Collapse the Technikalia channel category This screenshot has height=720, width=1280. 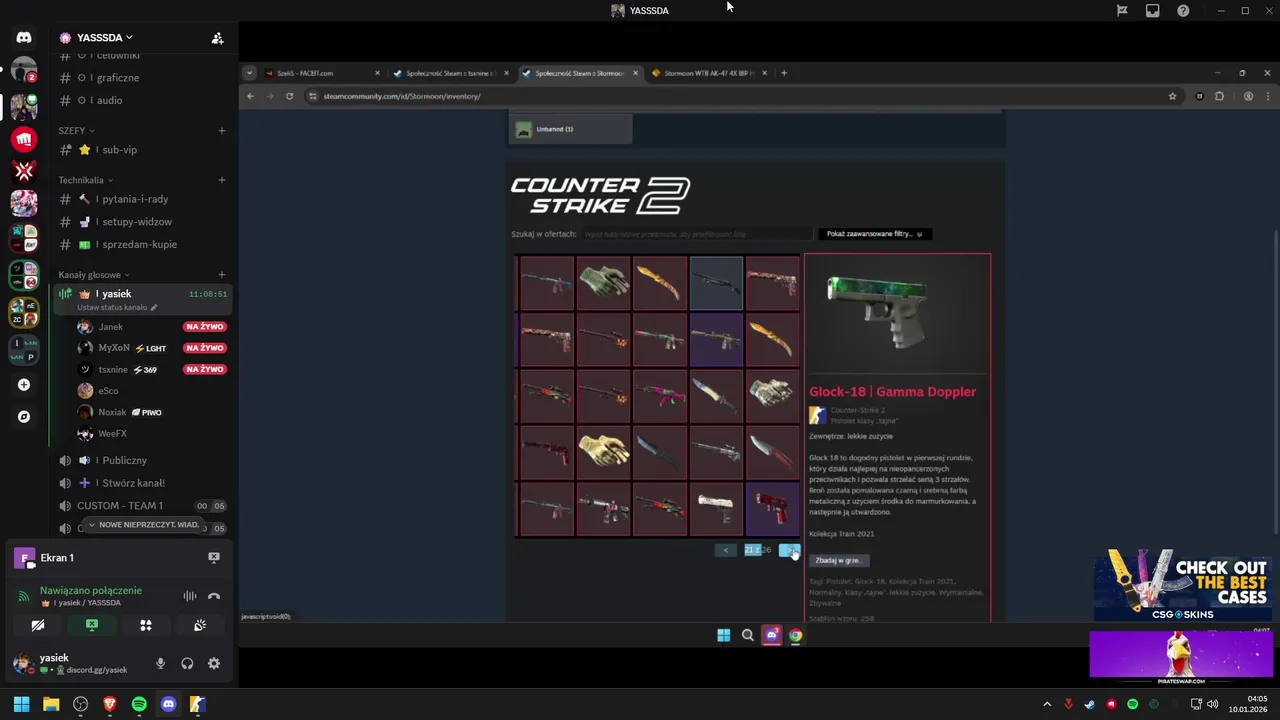pyautogui.click(x=85, y=180)
